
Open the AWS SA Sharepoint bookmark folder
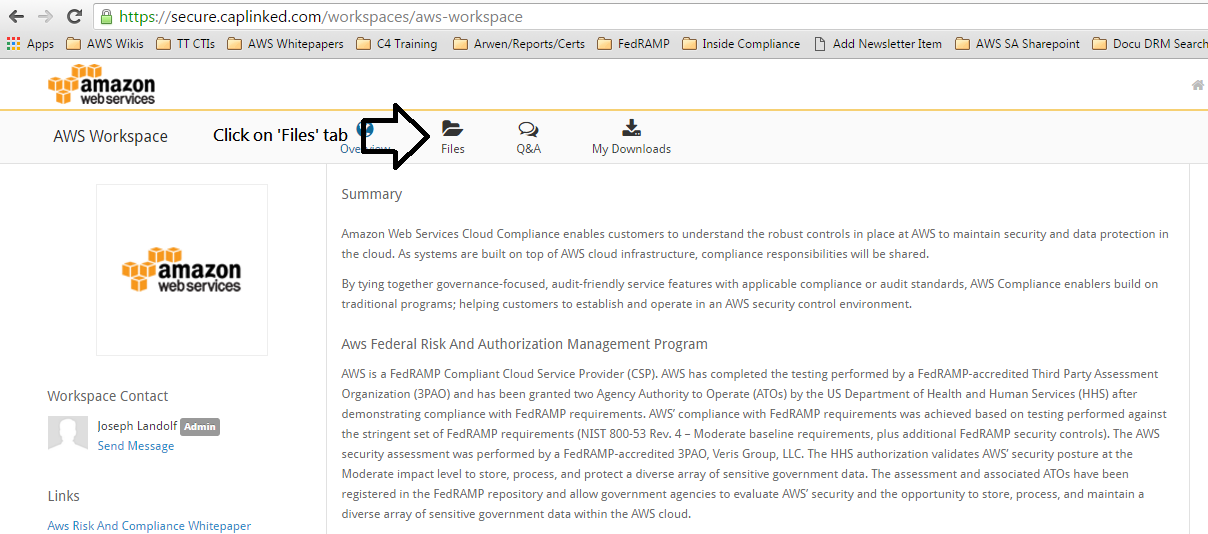[x=1018, y=44]
